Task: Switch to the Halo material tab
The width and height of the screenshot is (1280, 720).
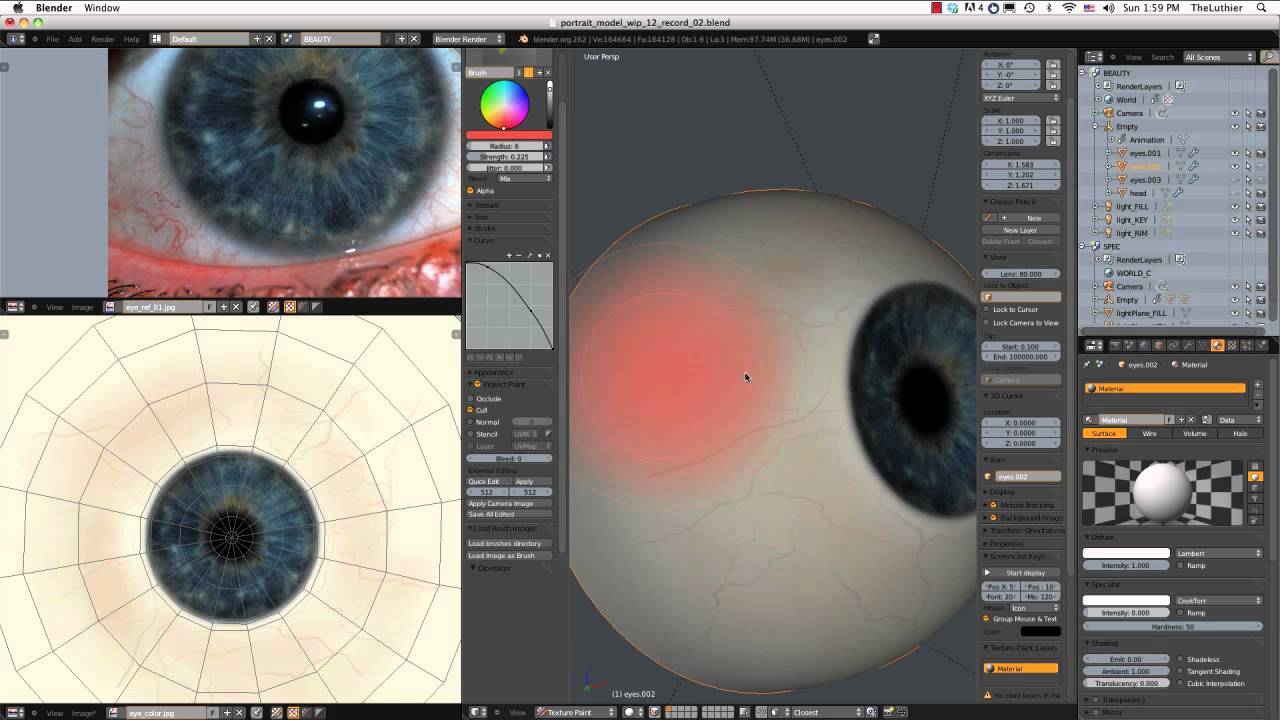Action: click(1240, 433)
